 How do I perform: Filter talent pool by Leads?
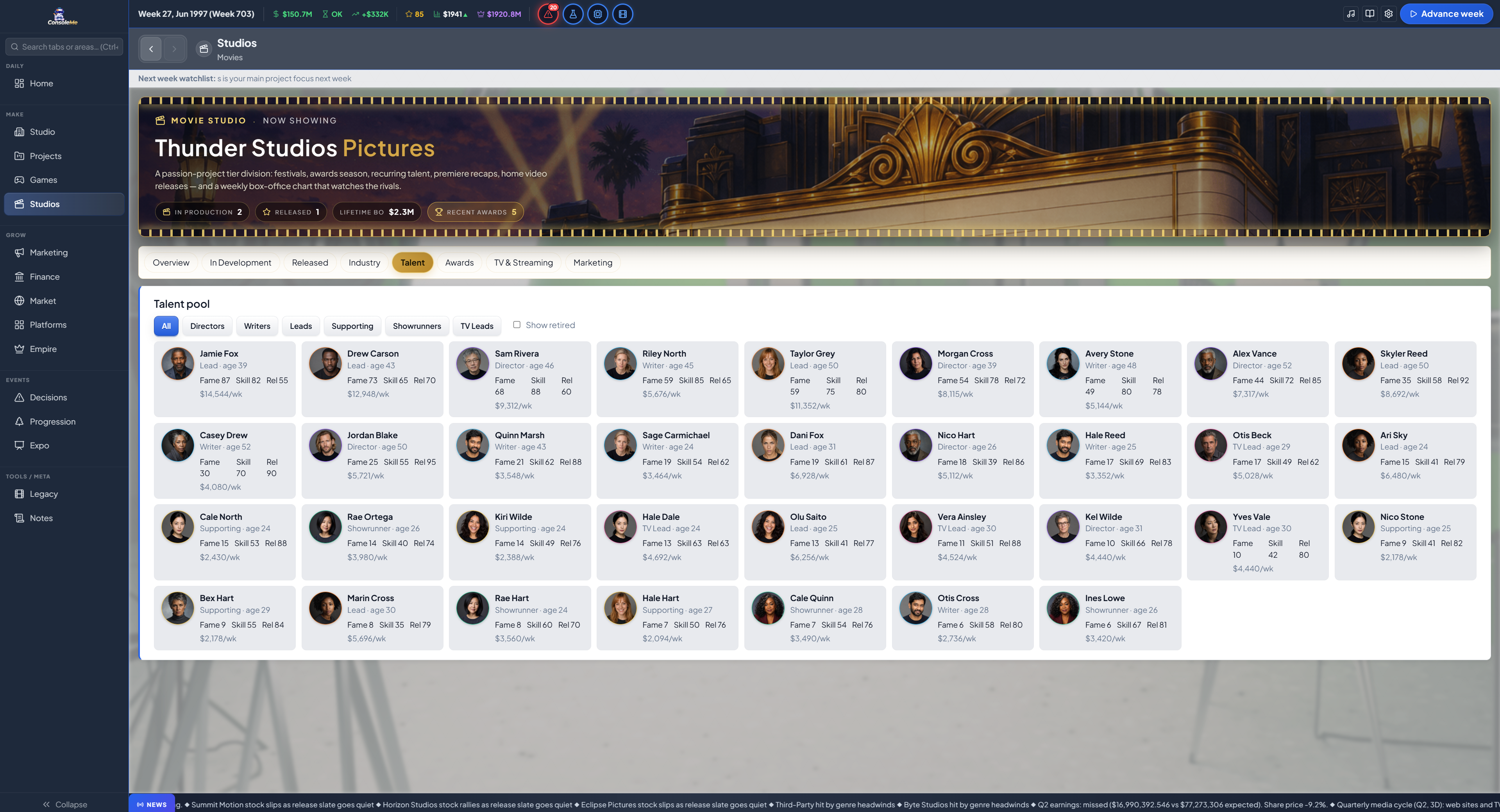301,326
